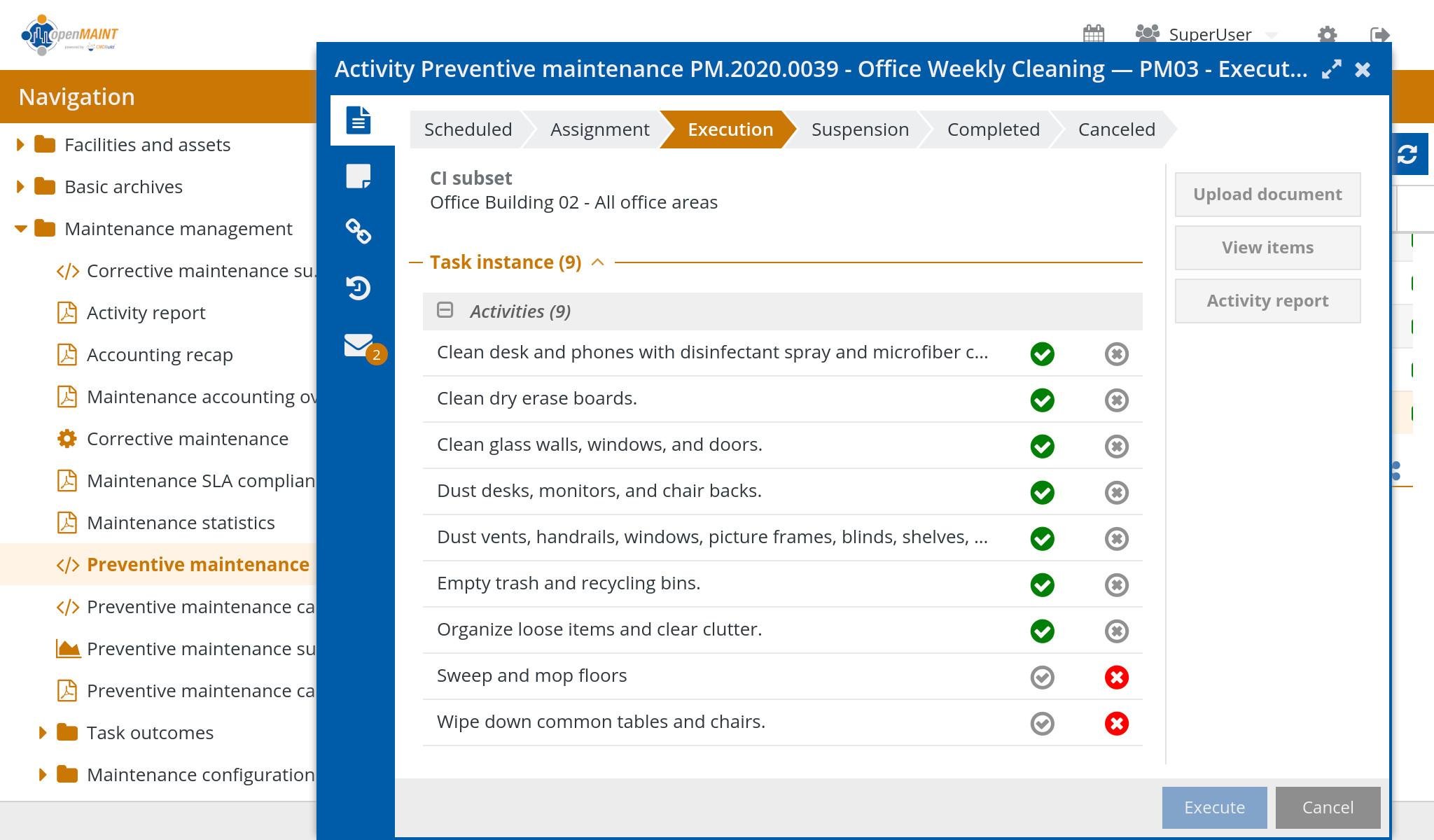This screenshot has height=840, width=1434.
Task: Open the administration gear icon
Action: pos(1327,34)
